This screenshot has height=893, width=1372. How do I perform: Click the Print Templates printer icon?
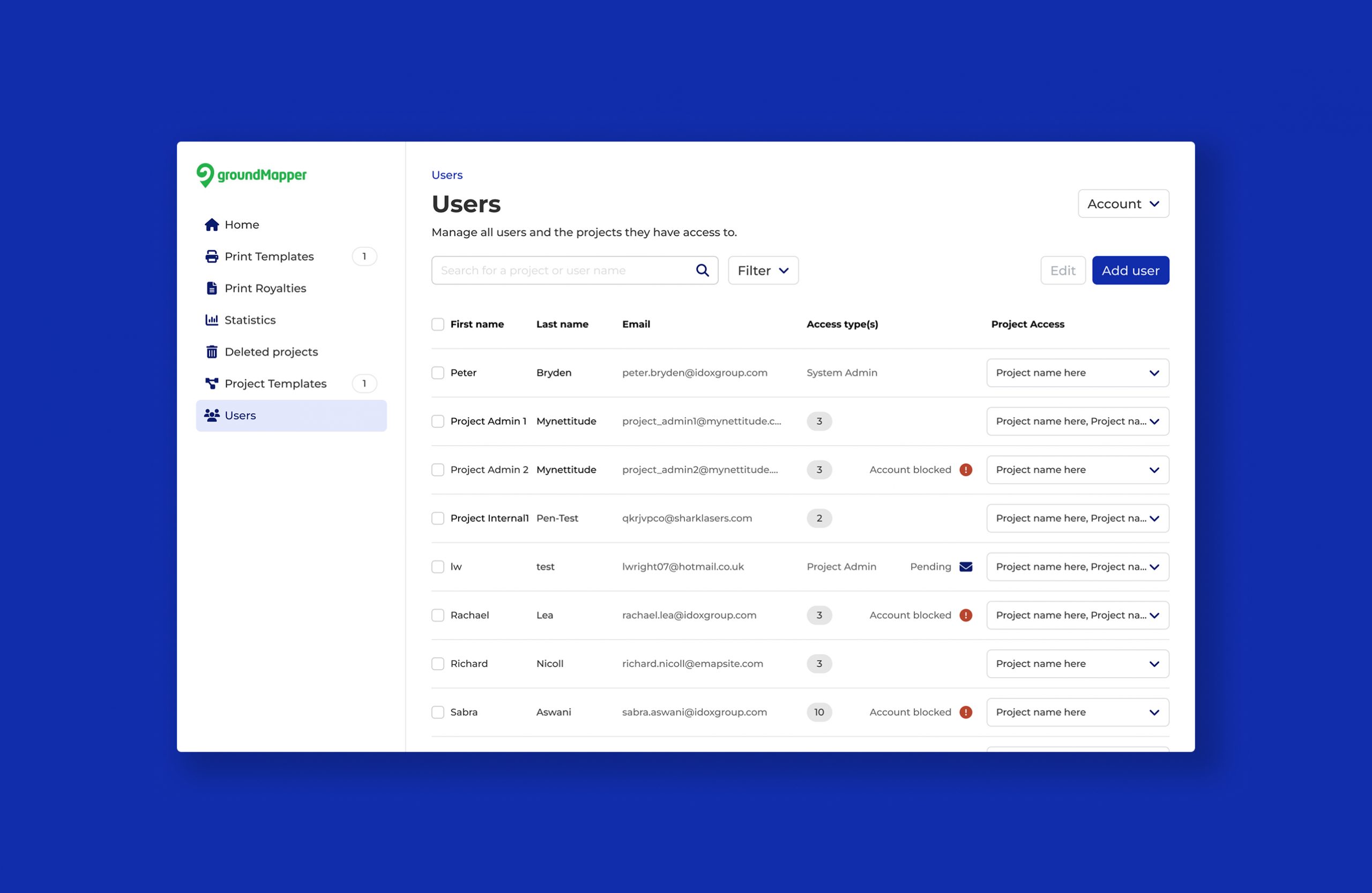point(212,257)
